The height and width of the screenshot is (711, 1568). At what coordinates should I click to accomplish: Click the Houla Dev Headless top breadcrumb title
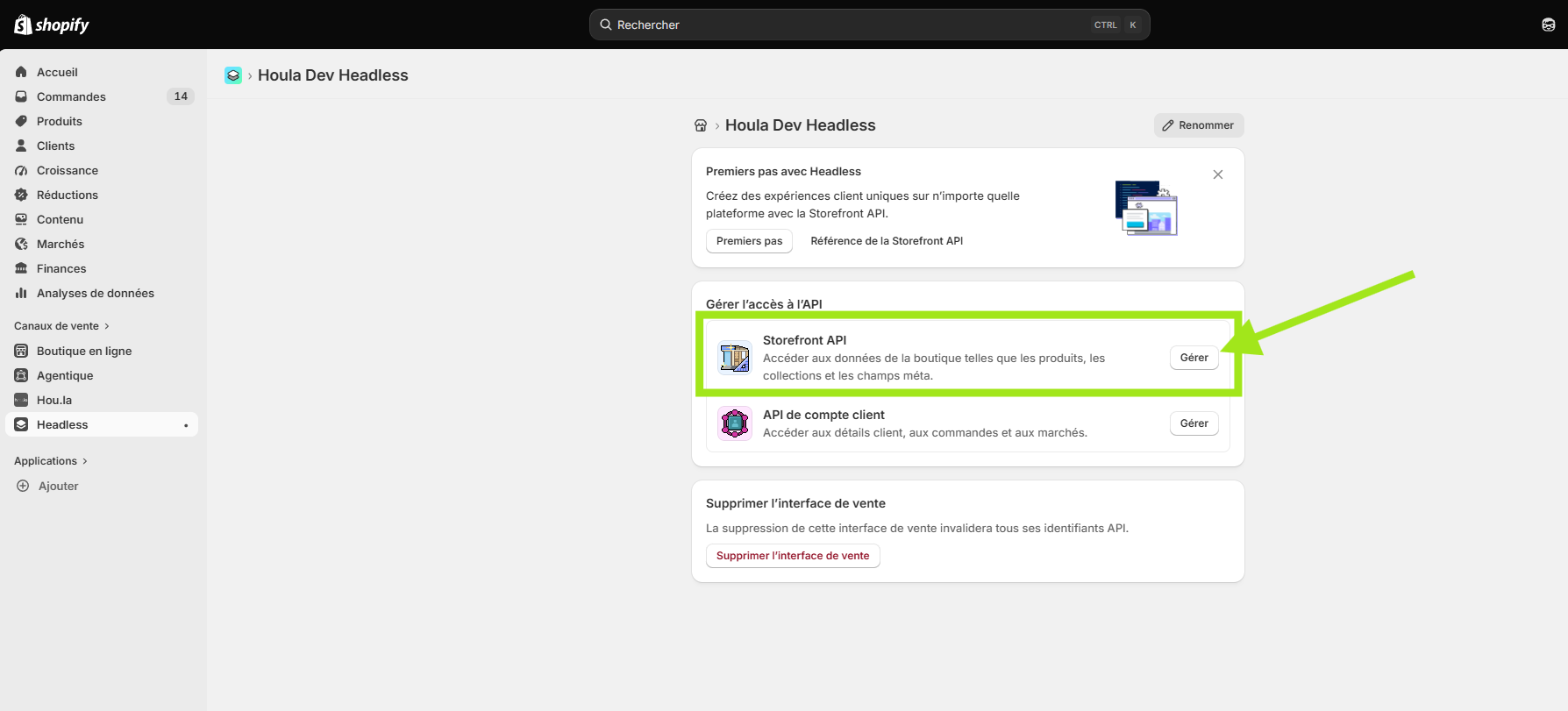(x=333, y=75)
